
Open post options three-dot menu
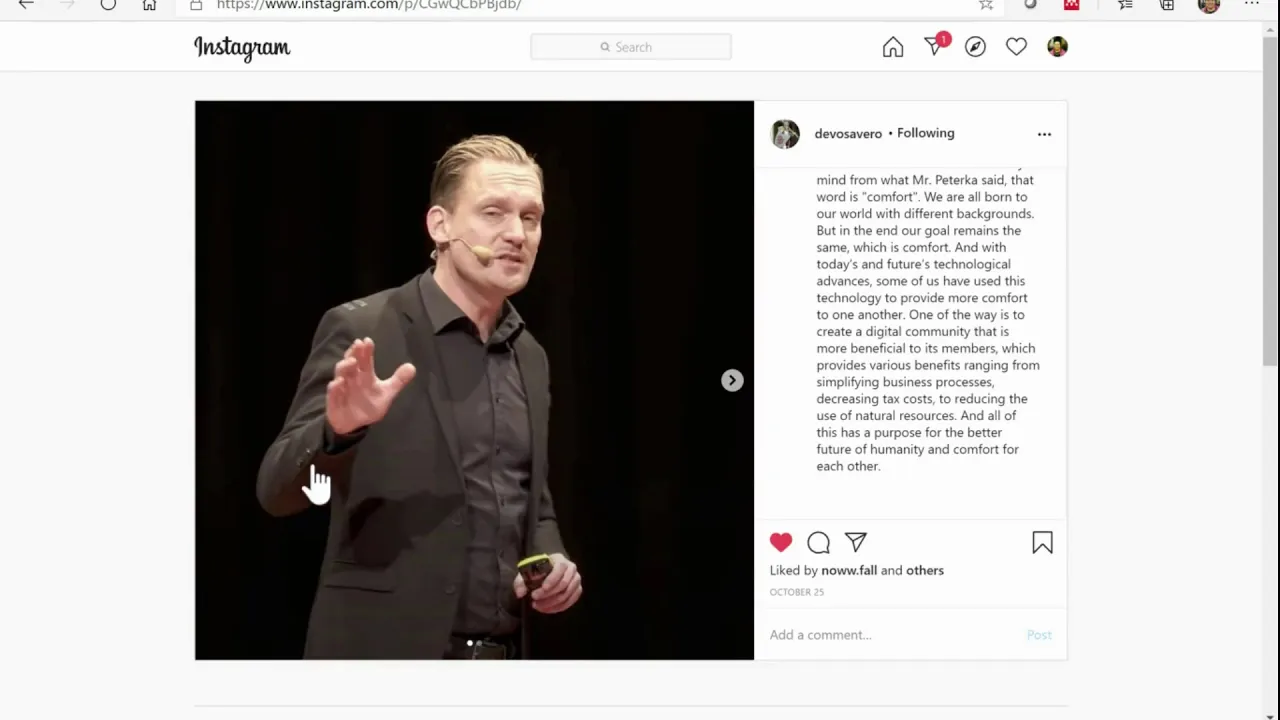[x=1044, y=134]
